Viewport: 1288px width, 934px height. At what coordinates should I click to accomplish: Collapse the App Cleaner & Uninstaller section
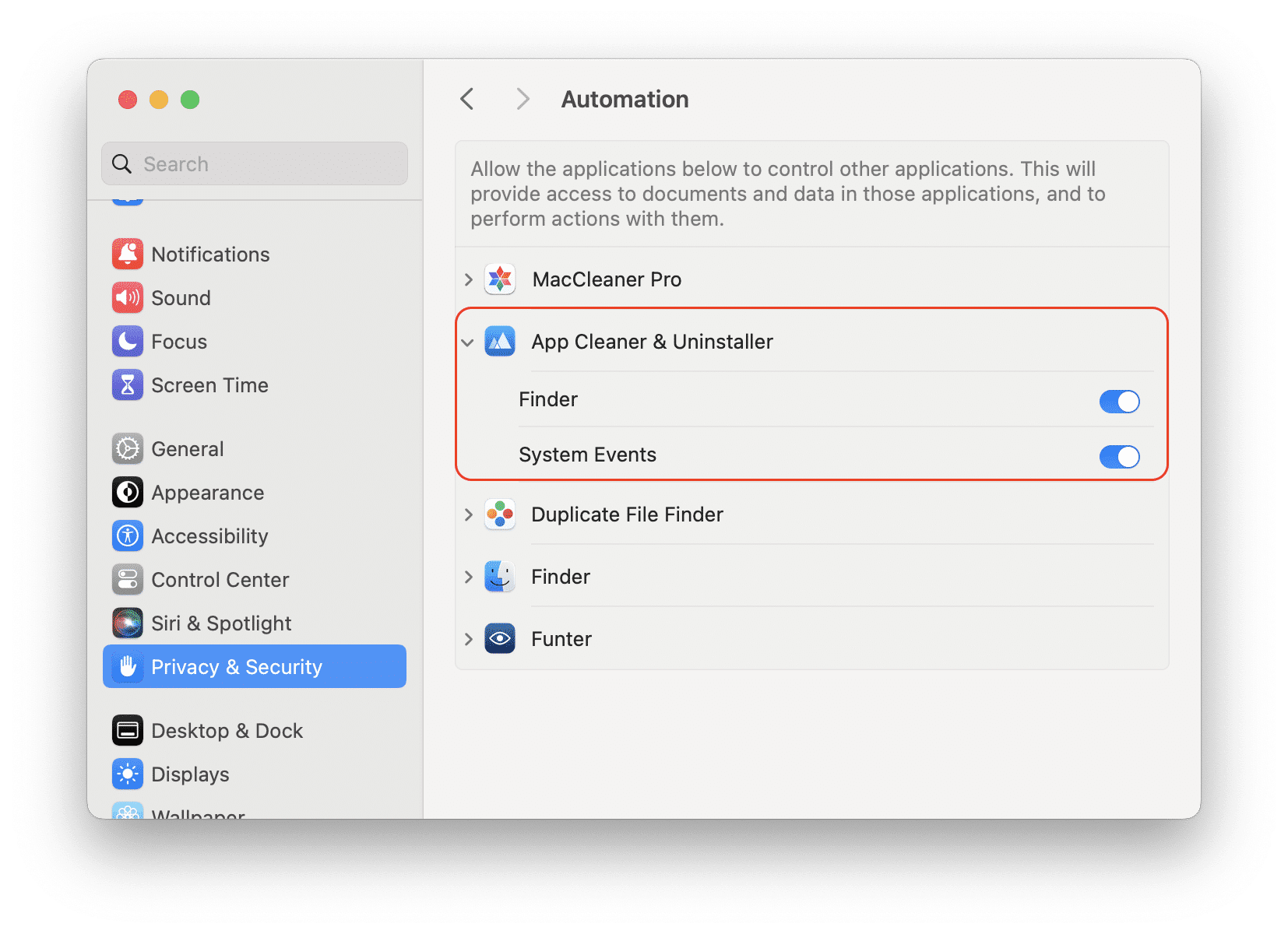(x=468, y=342)
